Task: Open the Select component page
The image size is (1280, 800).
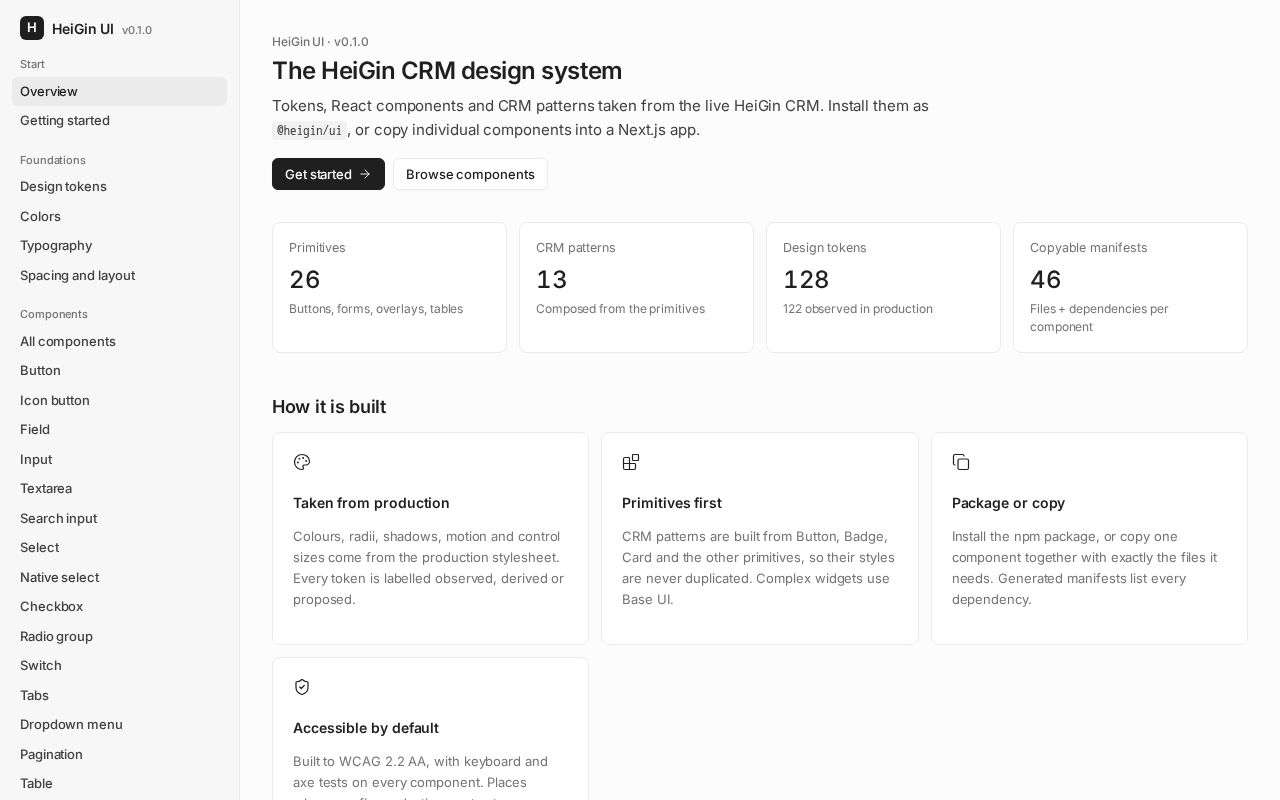Action: [119, 547]
